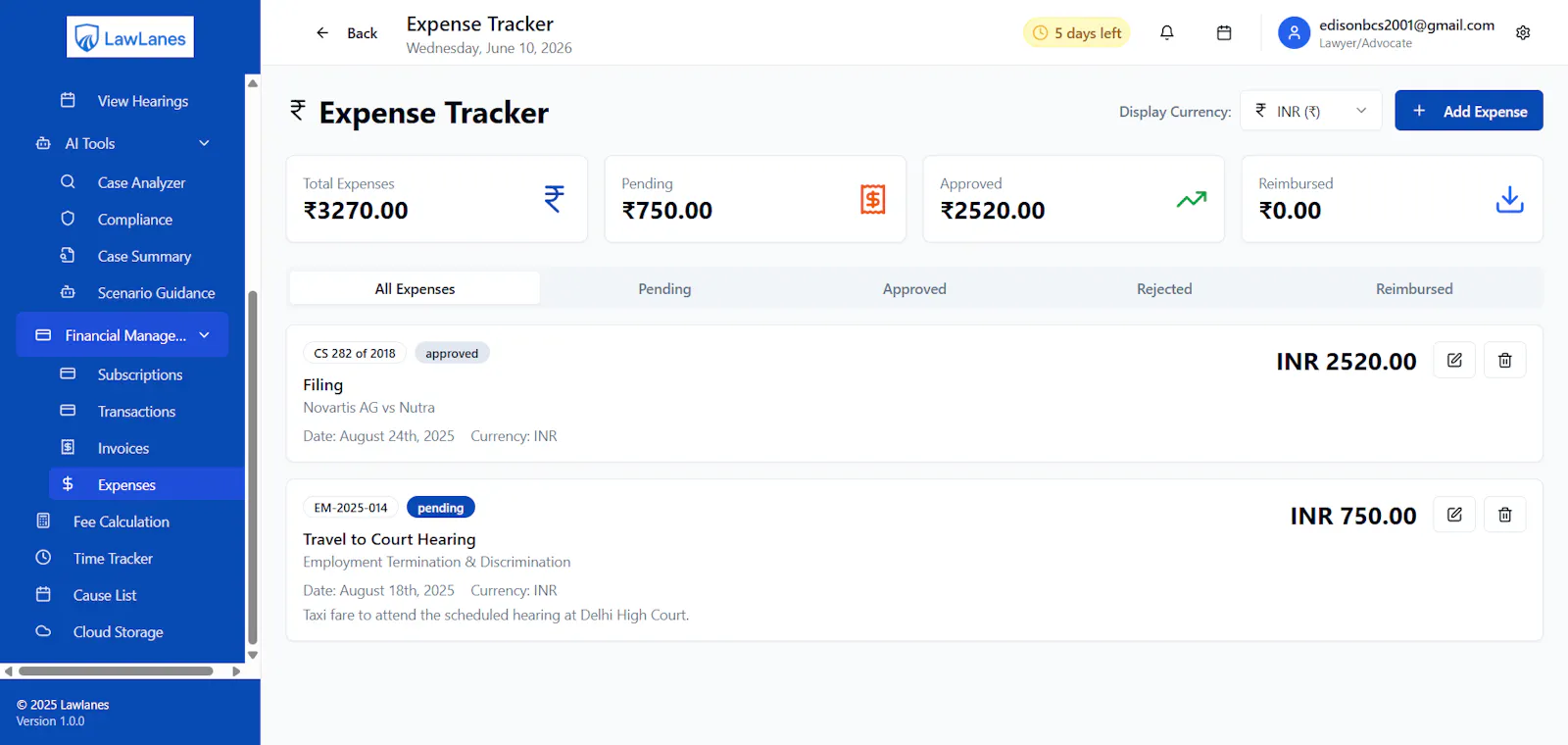Click the Time Tracker clock icon

pyautogui.click(x=43, y=558)
